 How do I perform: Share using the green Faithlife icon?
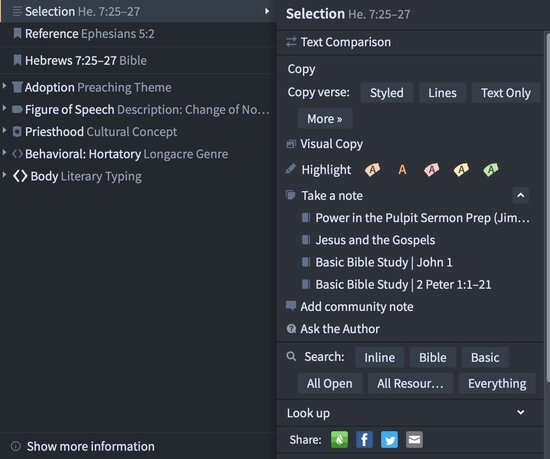(340, 439)
